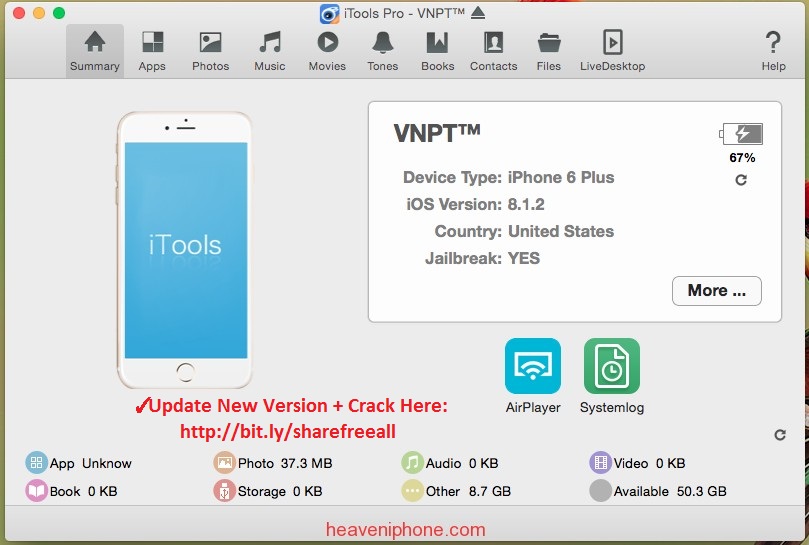Refresh battery status below 67%
Image resolution: width=809 pixels, height=545 pixels.
pos(741,180)
